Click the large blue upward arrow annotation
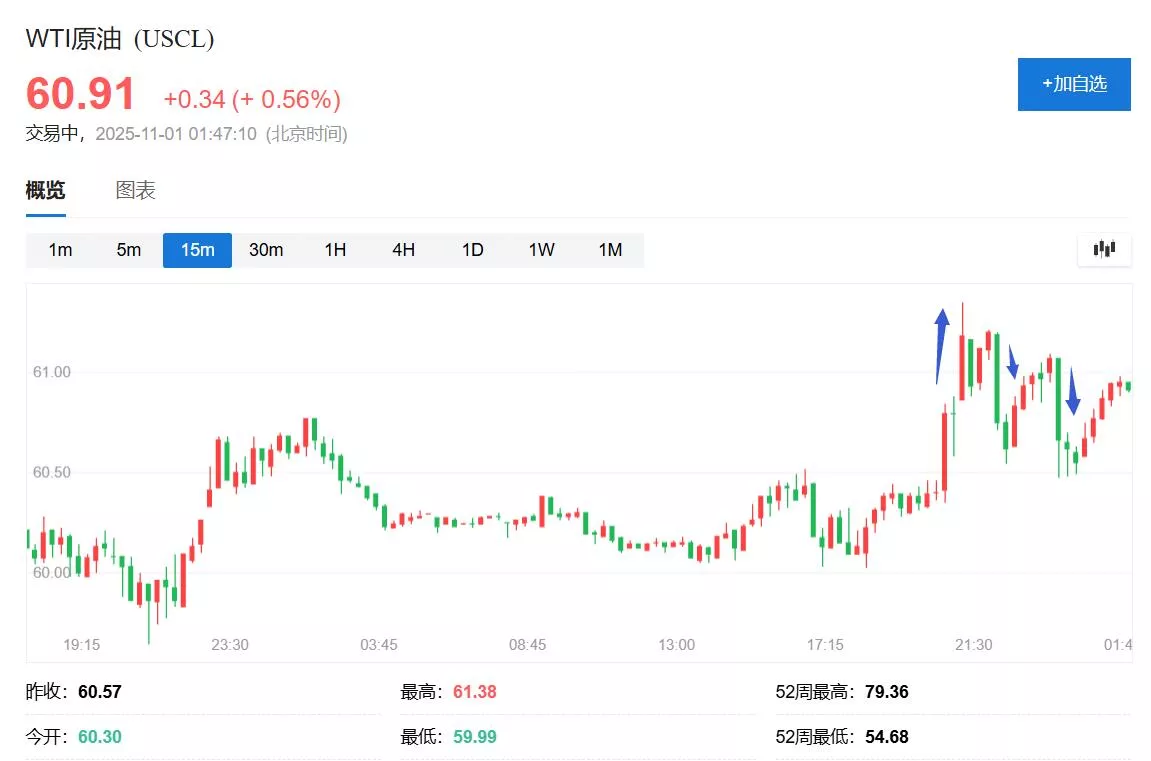The image size is (1151, 761). click(941, 345)
